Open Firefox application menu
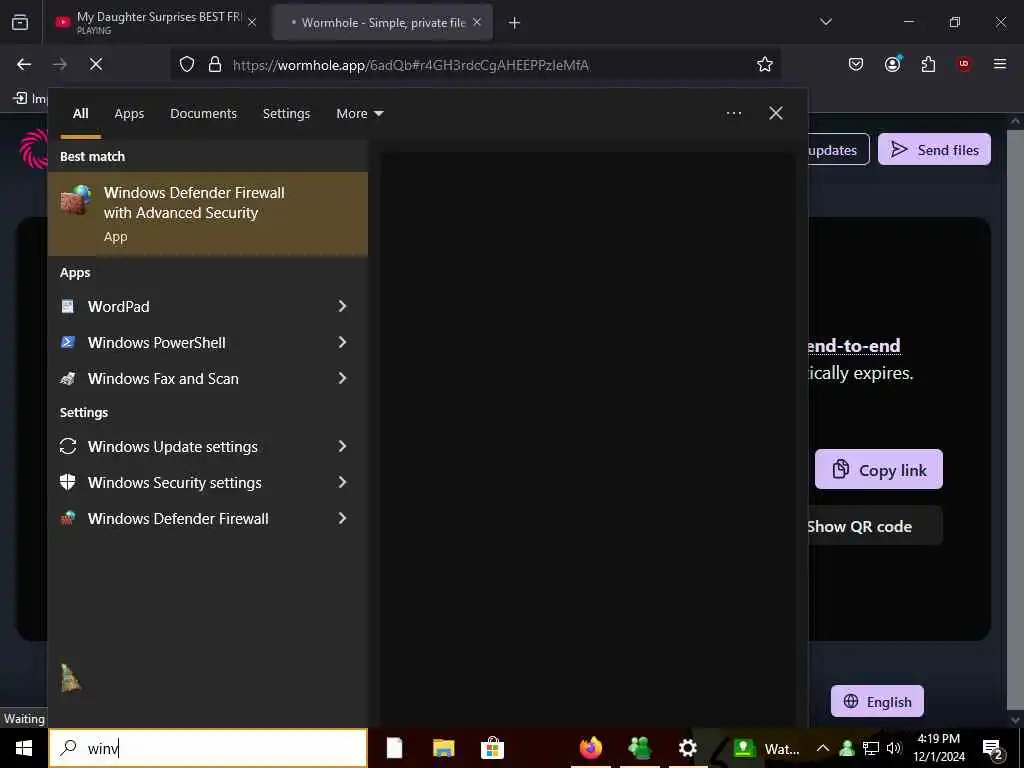 coord(1000,64)
